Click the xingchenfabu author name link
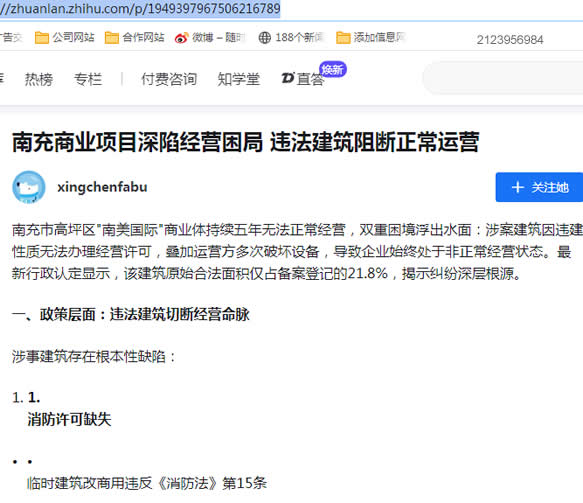The image size is (583, 503). coord(102,187)
